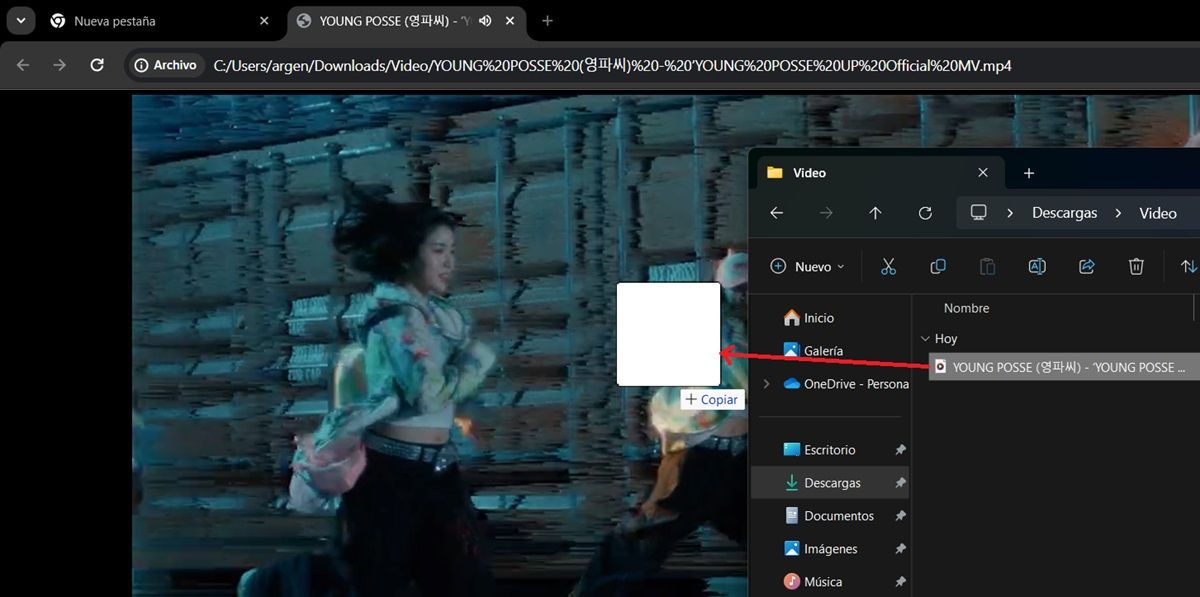Click the Delete trash icon
Screen dimensions: 1200x597
pyautogui.click(x=1136, y=267)
